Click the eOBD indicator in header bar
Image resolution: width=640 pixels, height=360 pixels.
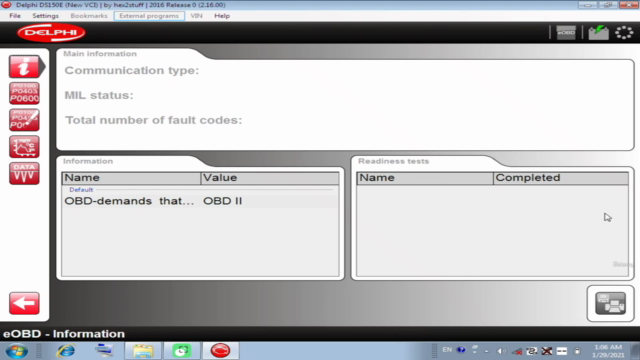566,33
